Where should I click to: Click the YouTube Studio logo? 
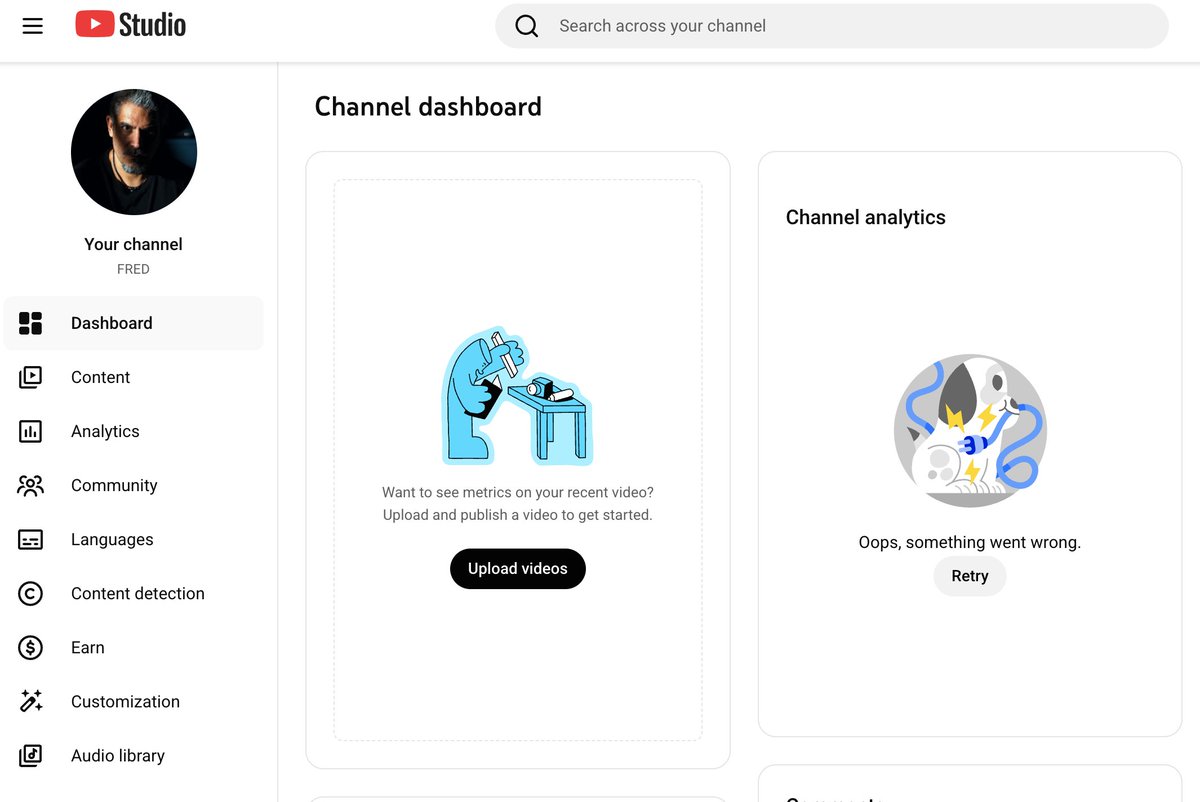click(131, 25)
